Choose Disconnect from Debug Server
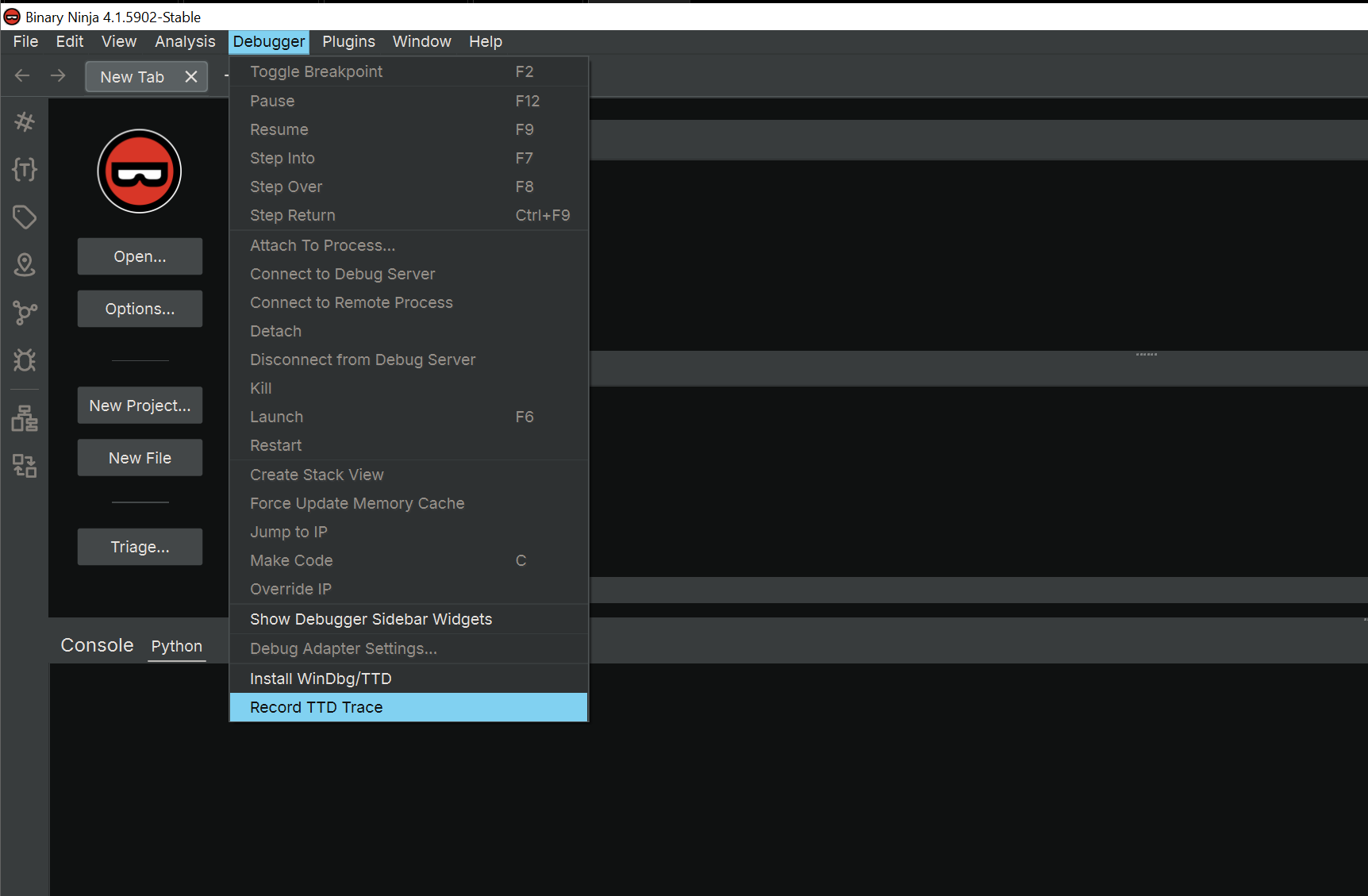Viewport: 1368px width, 896px height. pyautogui.click(x=409, y=360)
